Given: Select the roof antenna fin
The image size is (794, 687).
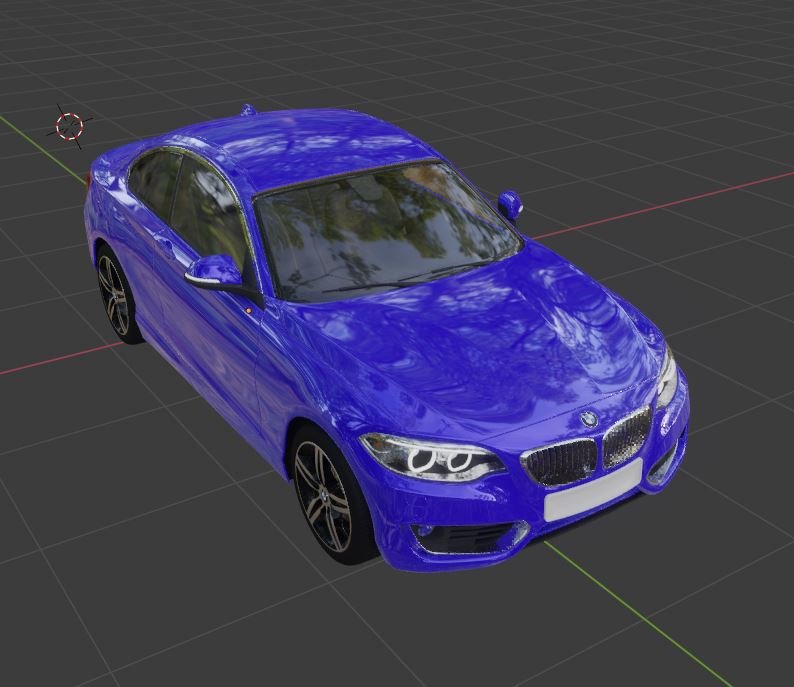Looking at the screenshot, I should [248, 110].
